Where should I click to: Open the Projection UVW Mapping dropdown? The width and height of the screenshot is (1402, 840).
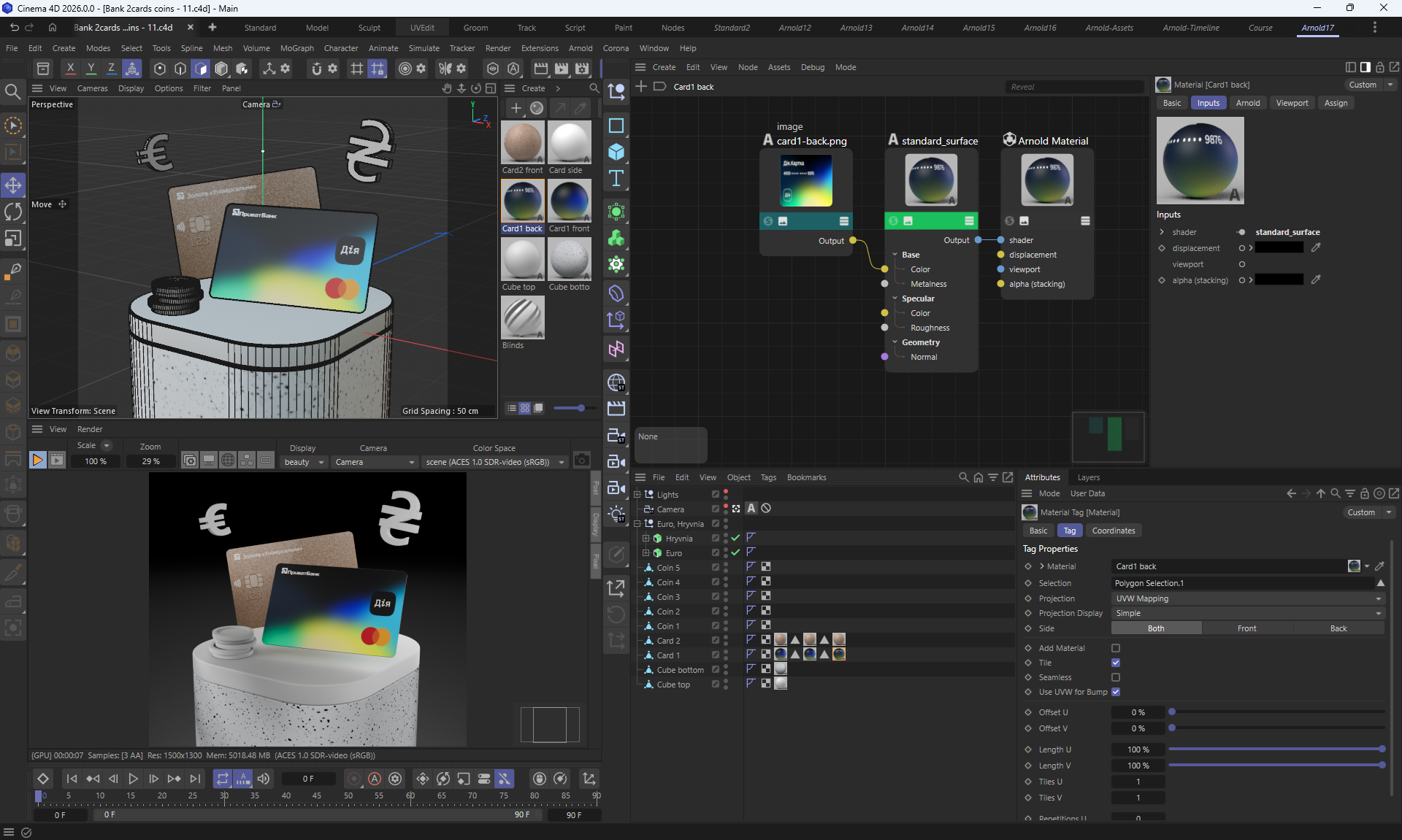click(1247, 598)
